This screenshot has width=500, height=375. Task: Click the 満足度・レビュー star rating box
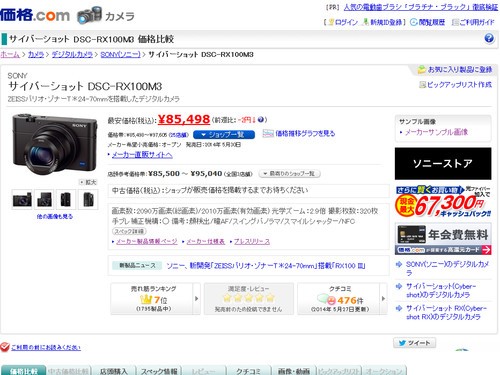[249, 299]
